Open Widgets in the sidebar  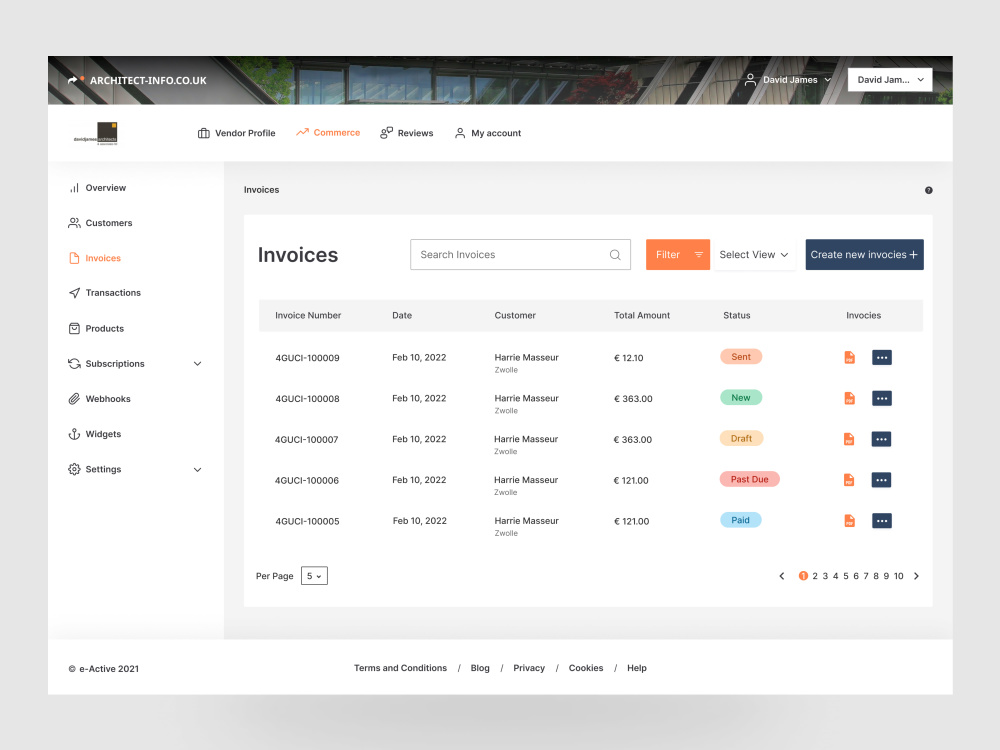(x=94, y=434)
